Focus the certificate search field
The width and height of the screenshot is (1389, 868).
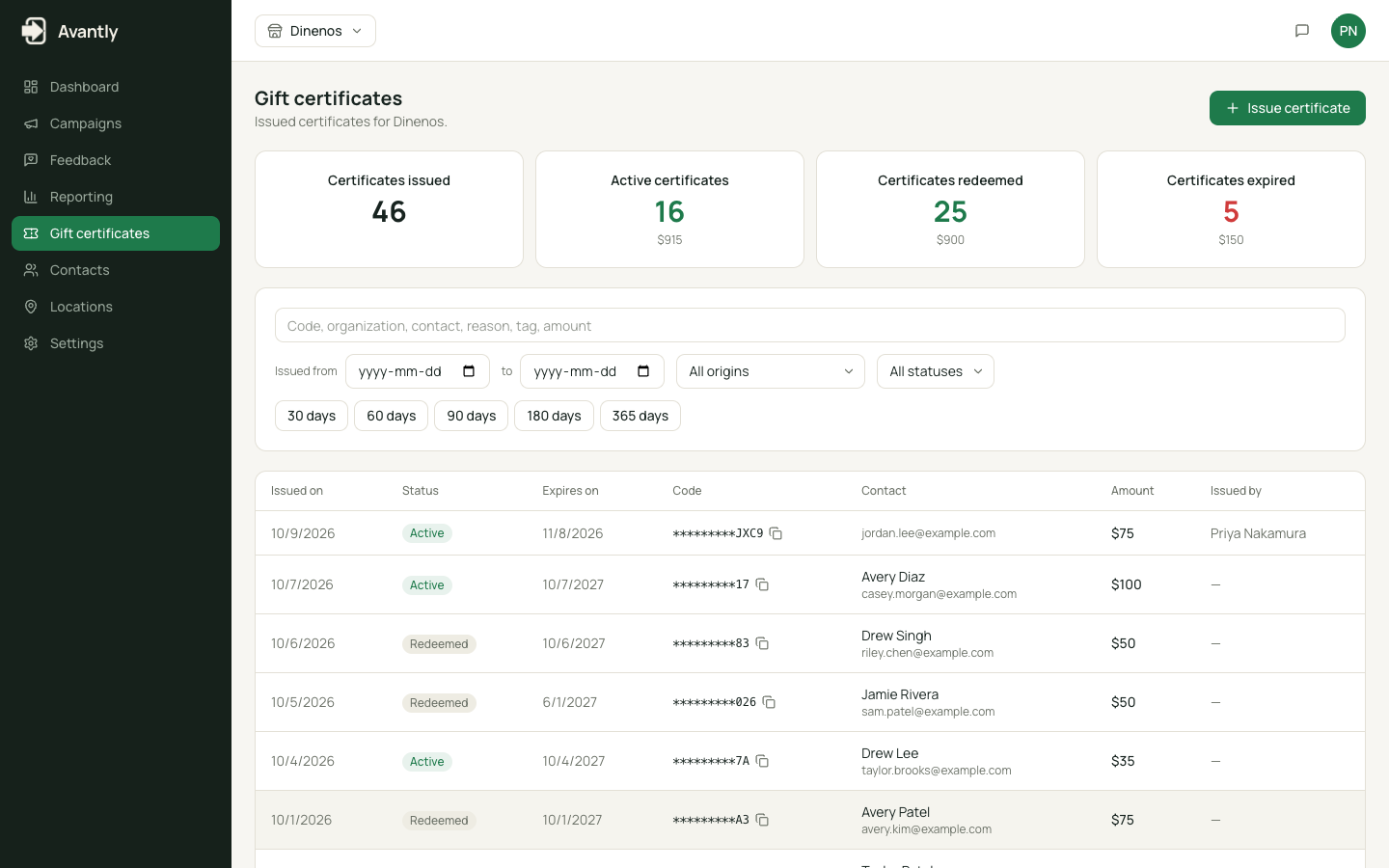coord(810,325)
